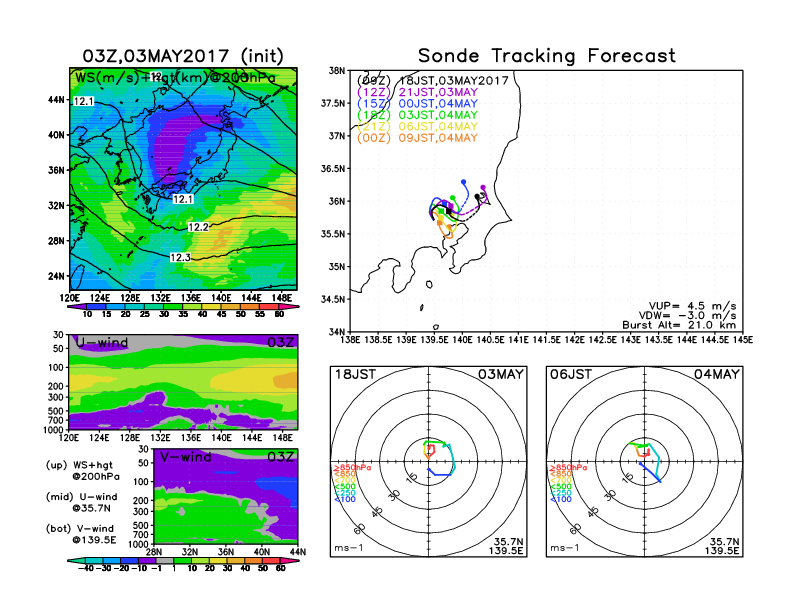Pick the yellow 40–45 swatch on wind-speed colorbar
The image size is (792, 612).
(212, 307)
